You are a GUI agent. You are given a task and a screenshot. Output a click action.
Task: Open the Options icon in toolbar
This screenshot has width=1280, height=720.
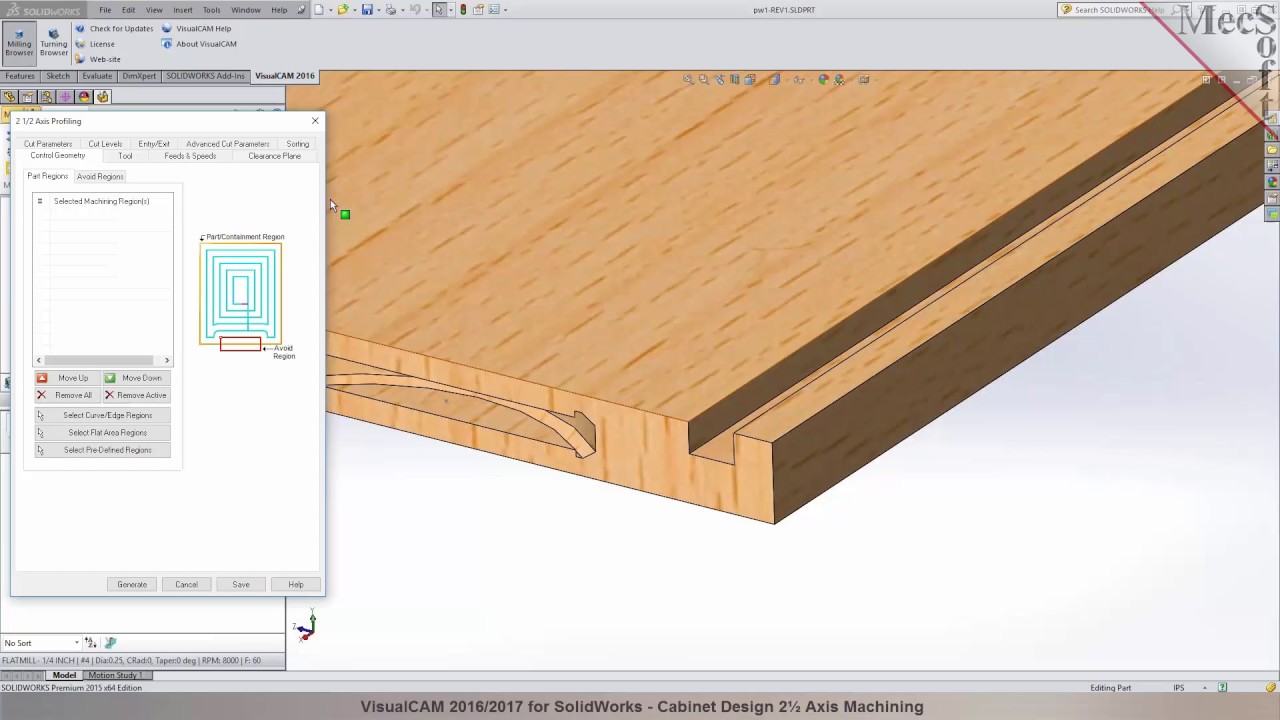(494, 10)
